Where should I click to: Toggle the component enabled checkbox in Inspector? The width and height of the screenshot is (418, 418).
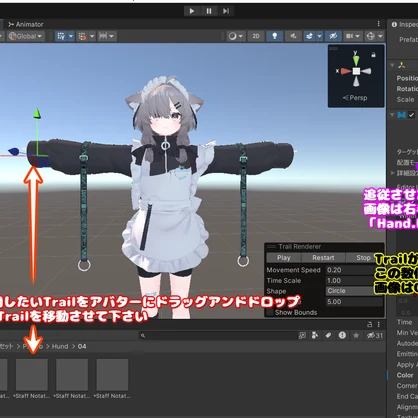point(412,115)
